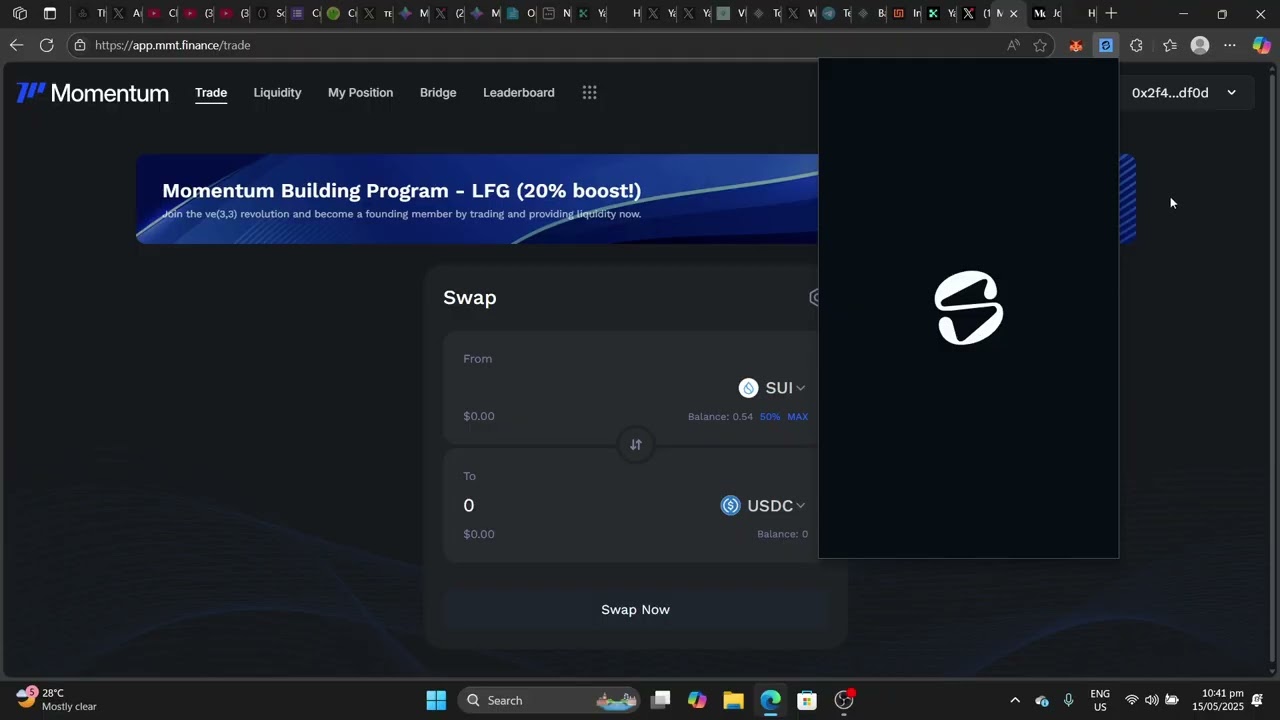Click the 'Swap' panel heading
Image resolution: width=1280 pixels, height=720 pixels.
coord(470,297)
